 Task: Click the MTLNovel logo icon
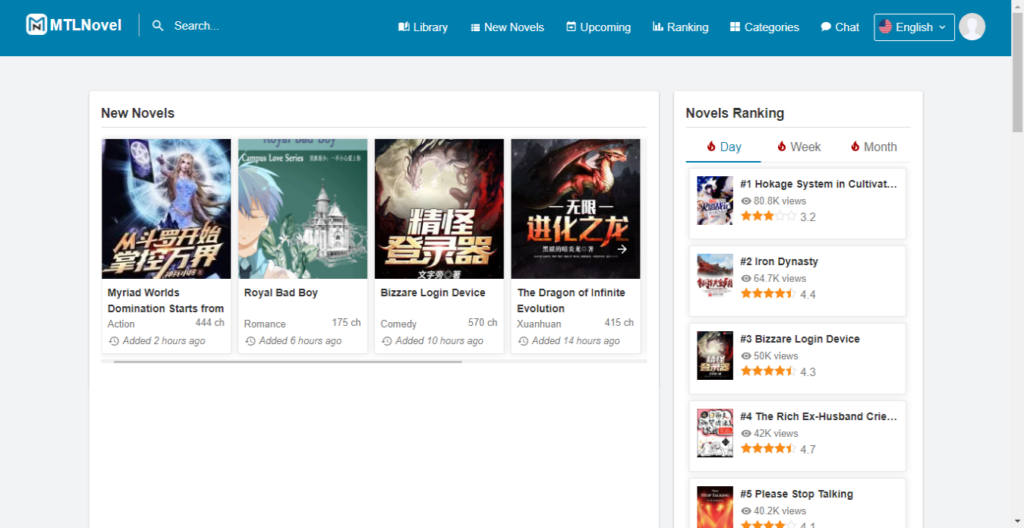(x=37, y=25)
